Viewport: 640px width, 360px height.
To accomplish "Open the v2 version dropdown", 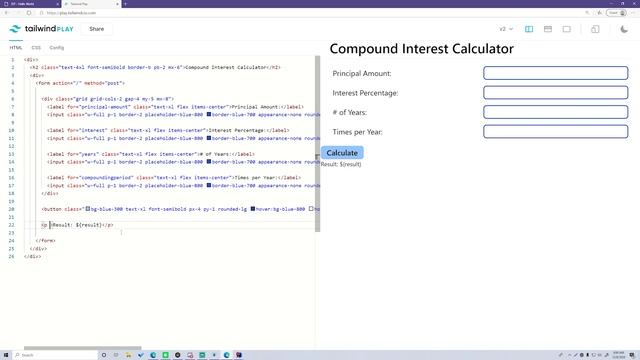I will click(x=506, y=29).
